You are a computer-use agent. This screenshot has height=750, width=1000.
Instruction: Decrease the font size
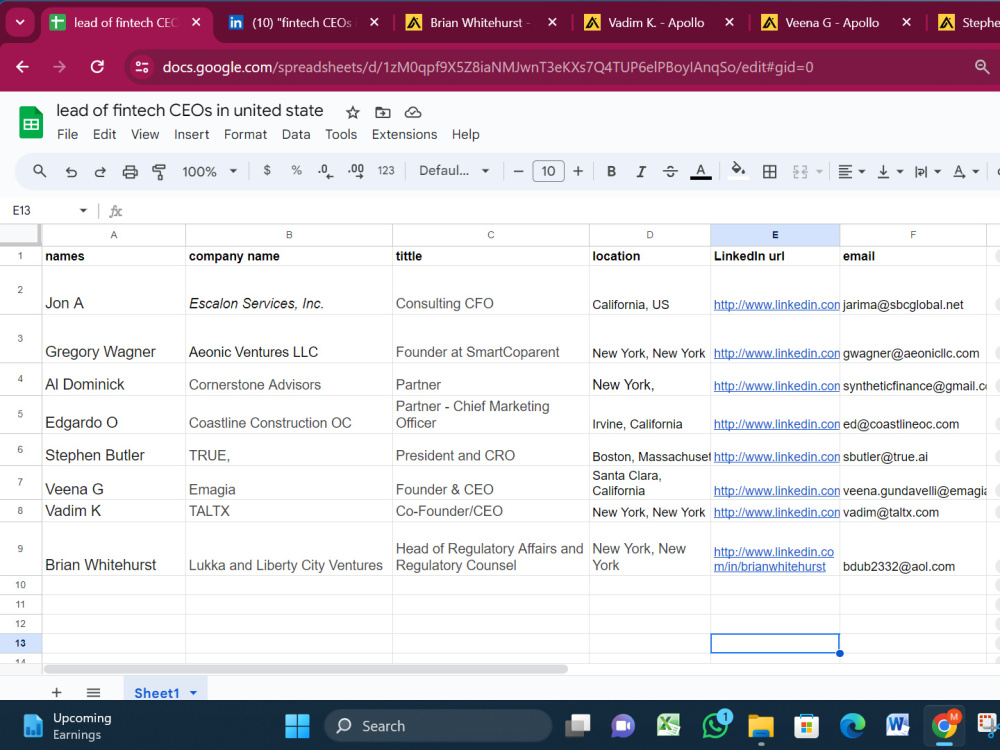coord(518,171)
